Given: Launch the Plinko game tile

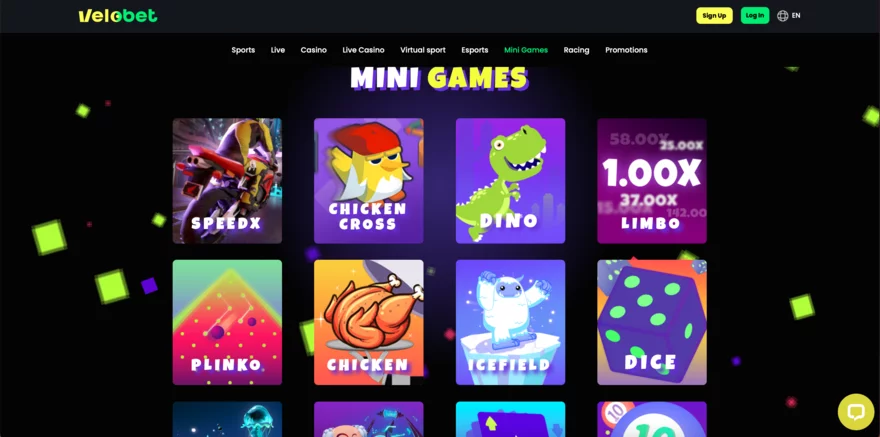Looking at the screenshot, I should tap(227, 322).
